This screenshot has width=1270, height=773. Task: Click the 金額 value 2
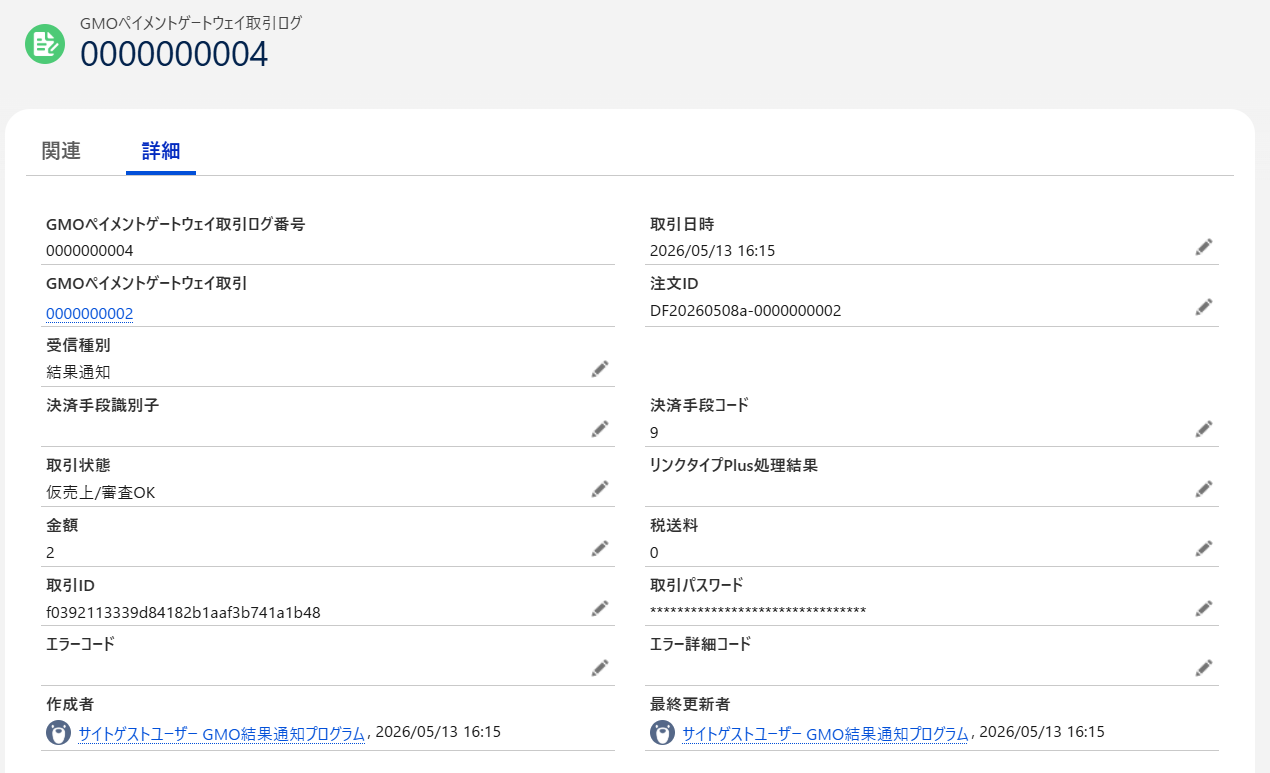[x=50, y=552]
